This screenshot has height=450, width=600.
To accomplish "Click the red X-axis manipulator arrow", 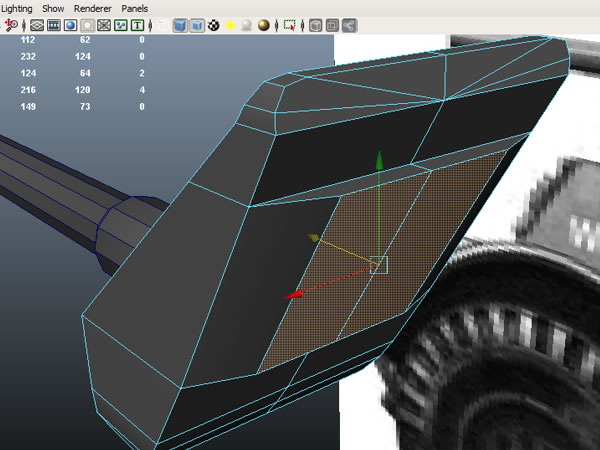I will coord(293,295).
